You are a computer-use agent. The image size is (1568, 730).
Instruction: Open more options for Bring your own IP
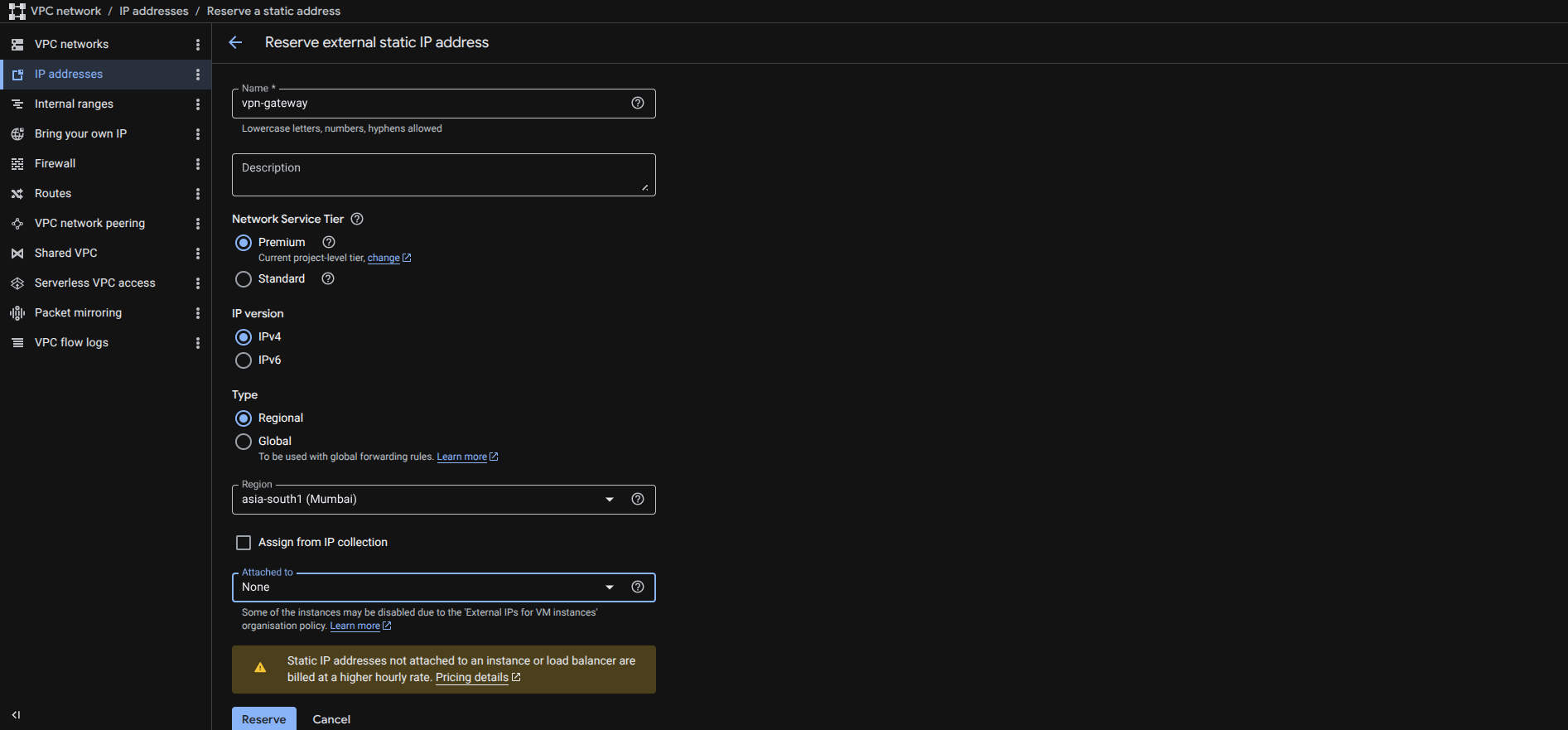198,134
